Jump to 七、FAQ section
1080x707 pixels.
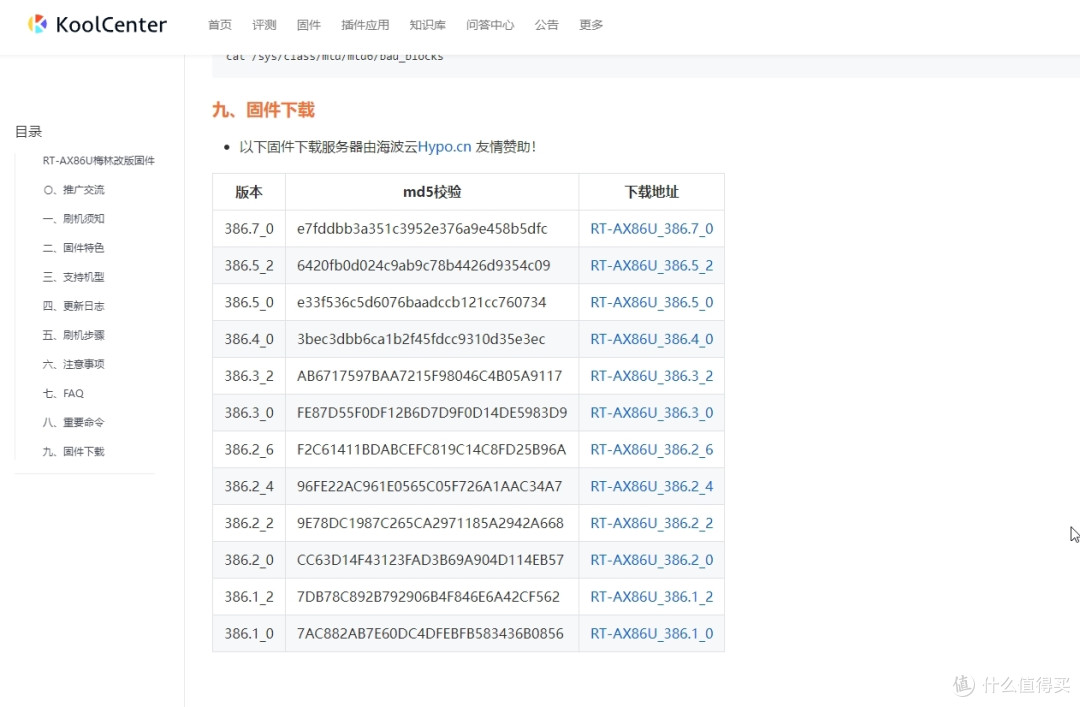(x=63, y=393)
